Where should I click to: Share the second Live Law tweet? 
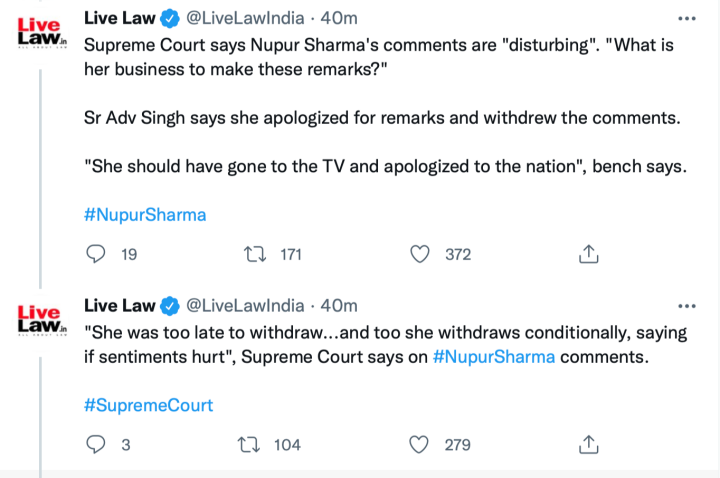pos(589,444)
